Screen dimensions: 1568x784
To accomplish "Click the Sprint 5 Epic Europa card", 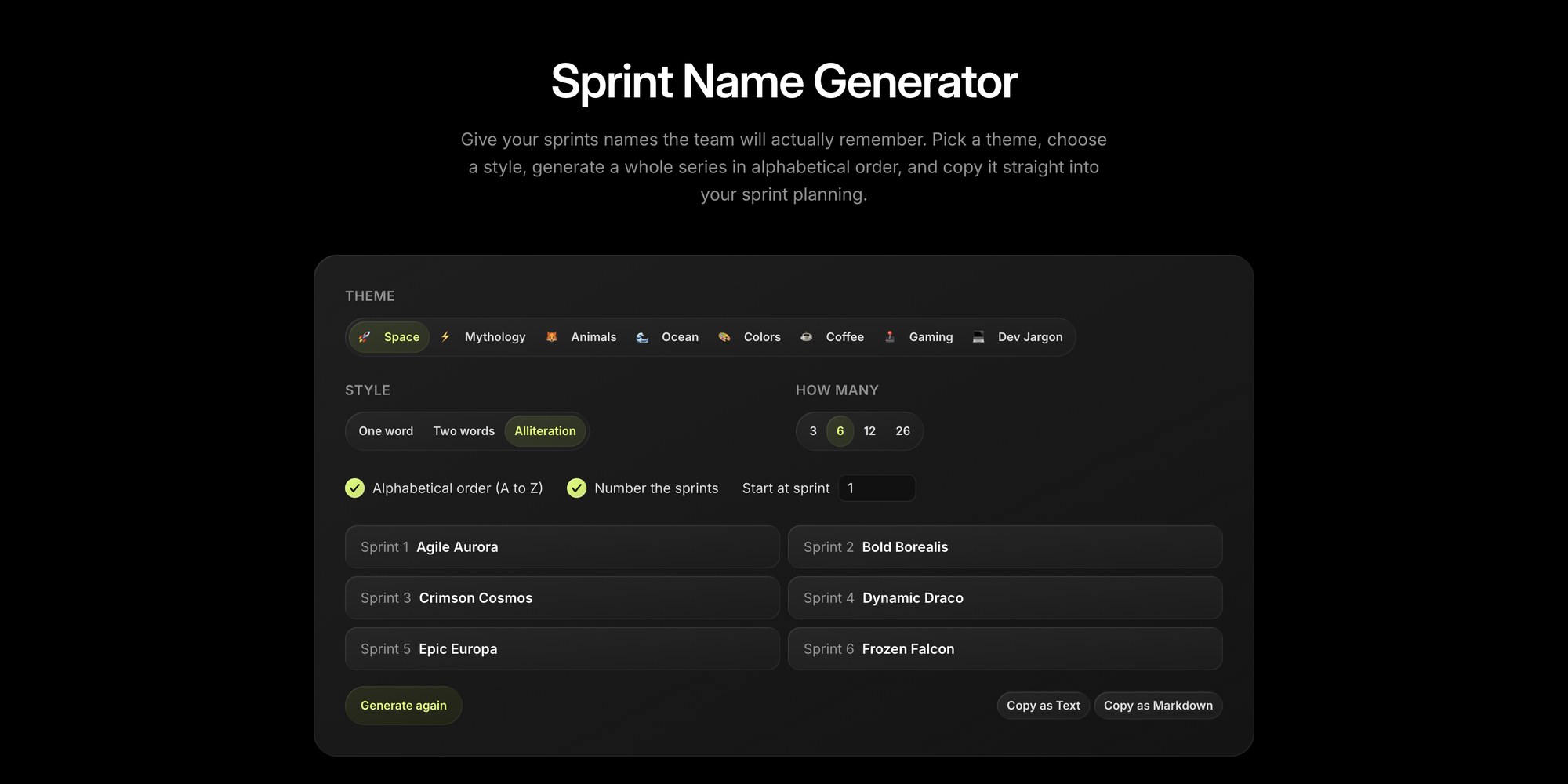I will (562, 649).
